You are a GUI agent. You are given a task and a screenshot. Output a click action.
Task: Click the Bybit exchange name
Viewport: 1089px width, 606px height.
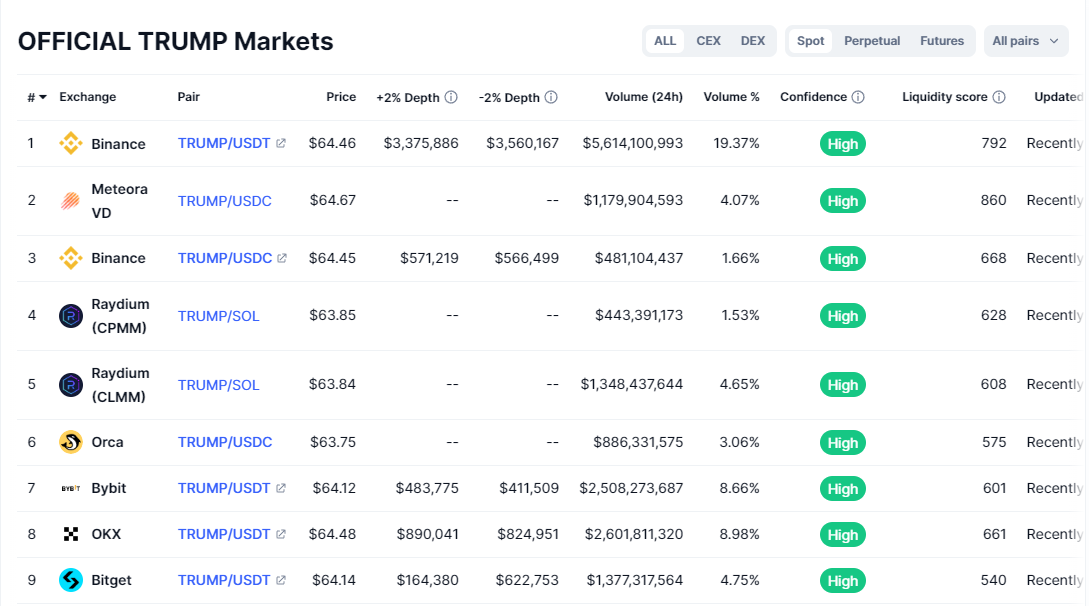[108, 488]
